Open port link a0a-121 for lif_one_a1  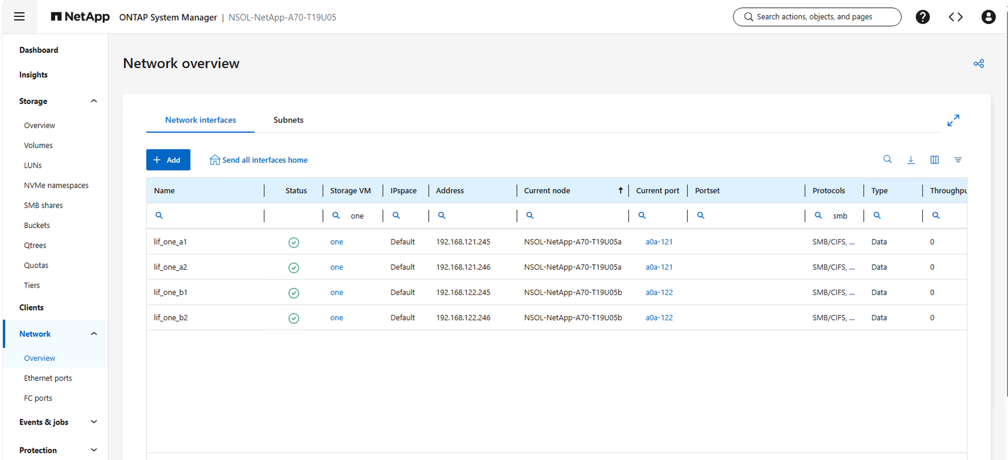[x=659, y=242]
